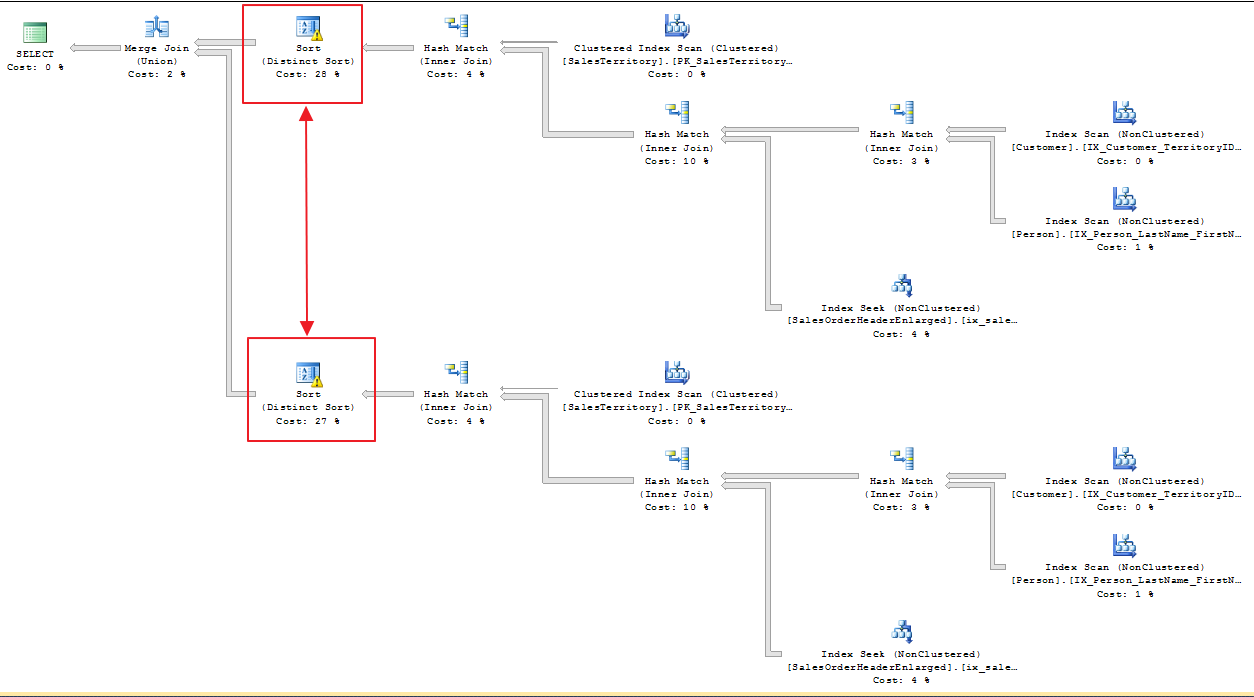Click the upper Hash Match 3% cost icon
The width and height of the screenshot is (1254, 697).
tap(902, 113)
